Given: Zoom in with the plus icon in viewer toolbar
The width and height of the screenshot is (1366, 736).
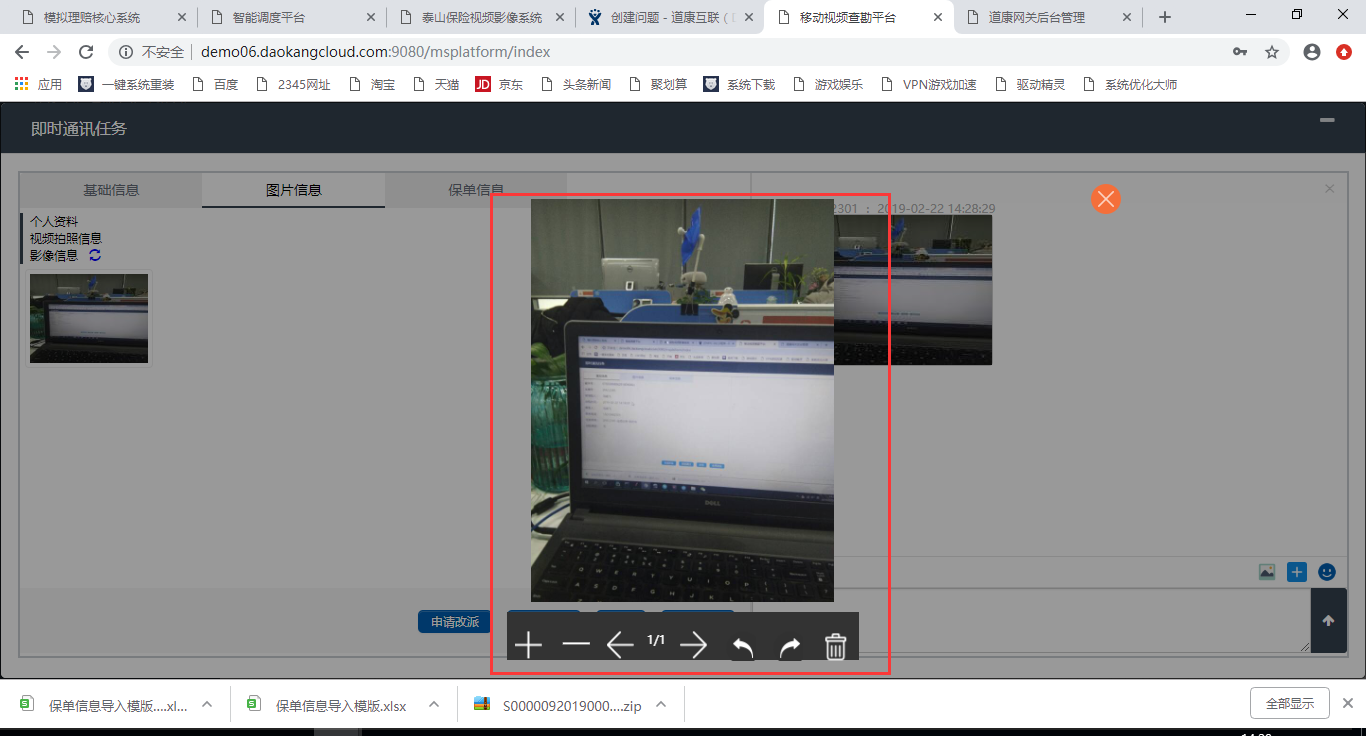Looking at the screenshot, I should coord(528,646).
